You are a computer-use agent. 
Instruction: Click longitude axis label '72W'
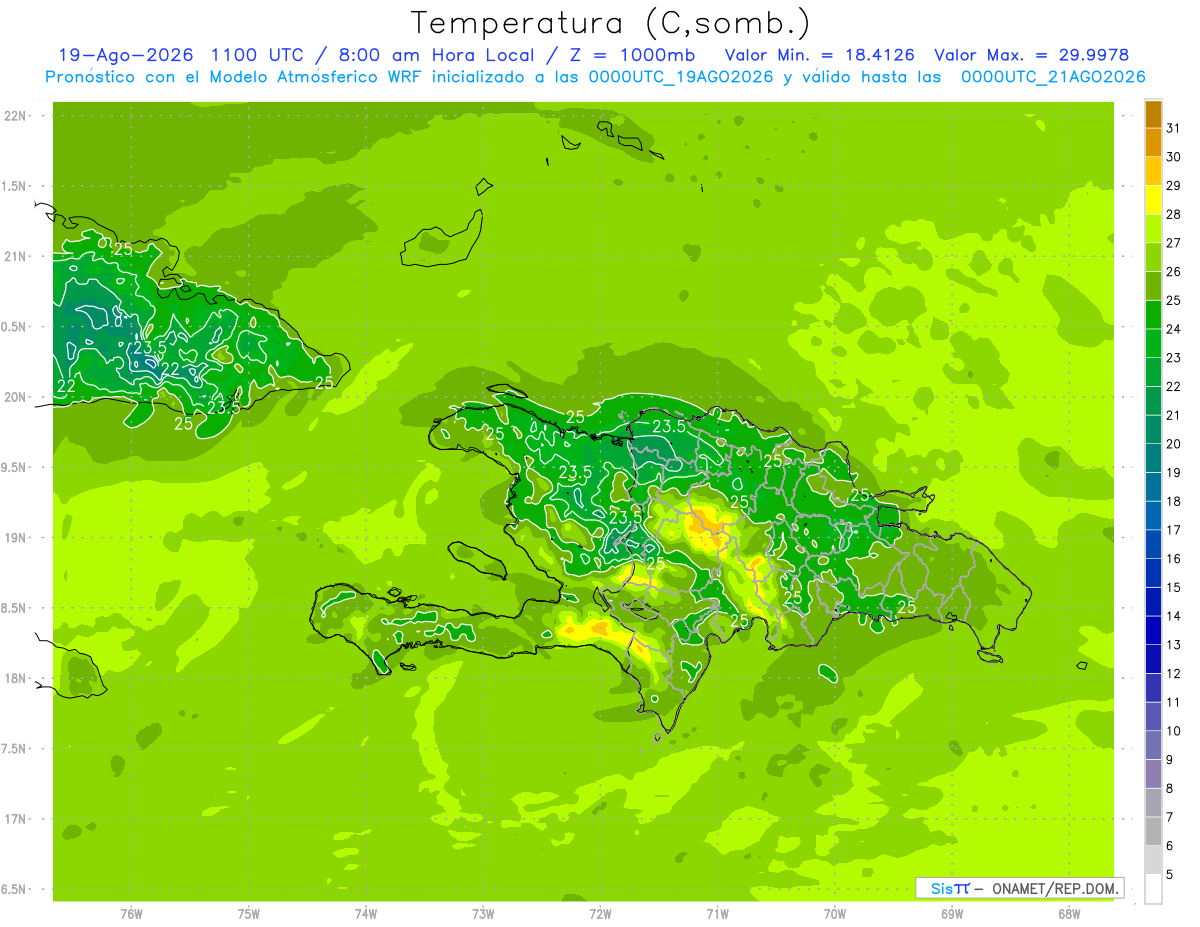pyautogui.click(x=600, y=913)
